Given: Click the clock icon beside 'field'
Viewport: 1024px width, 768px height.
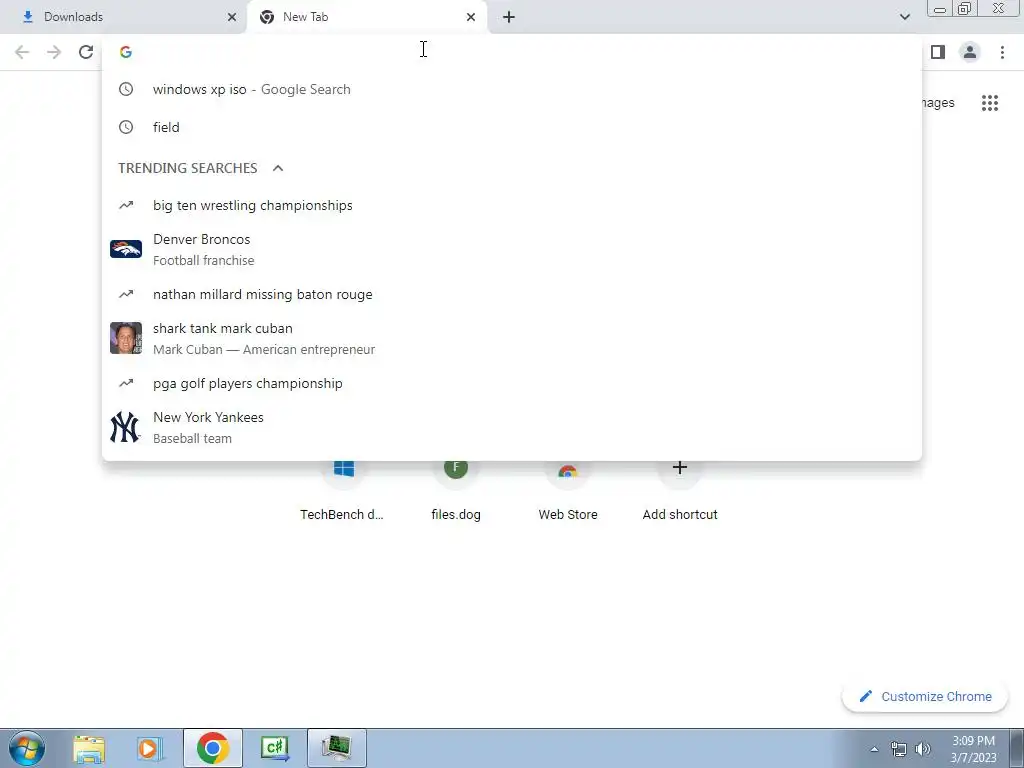Looking at the screenshot, I should [x=126, y=127].
